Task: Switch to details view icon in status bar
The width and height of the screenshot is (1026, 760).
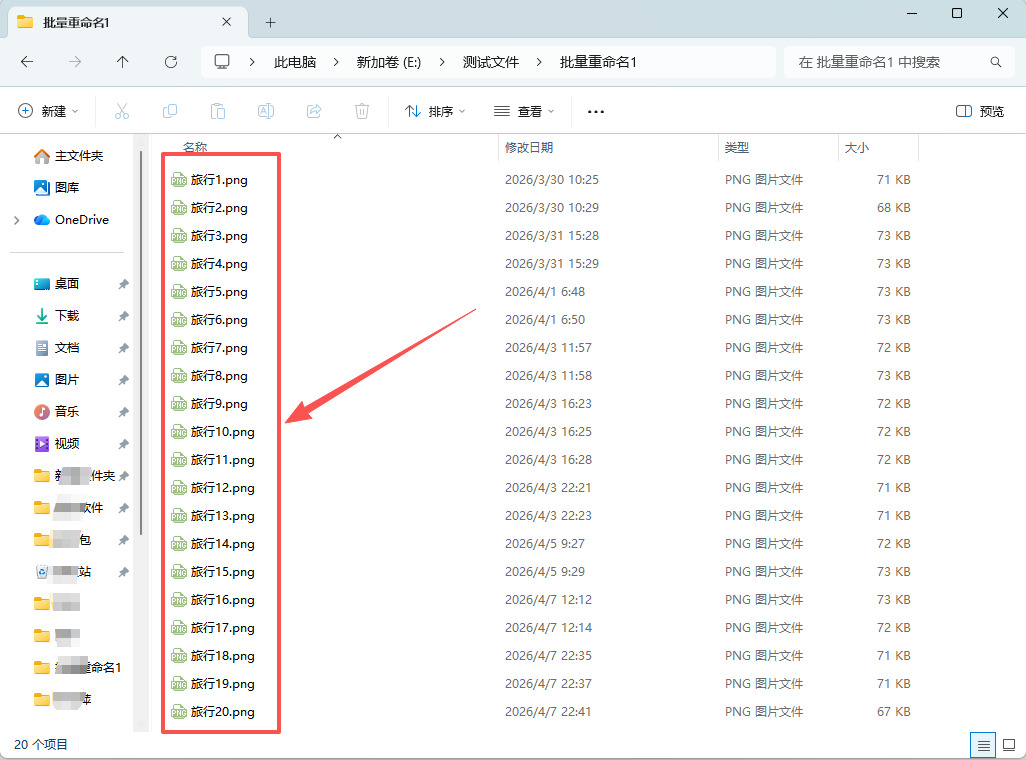Action: click(x=983, y=745)
